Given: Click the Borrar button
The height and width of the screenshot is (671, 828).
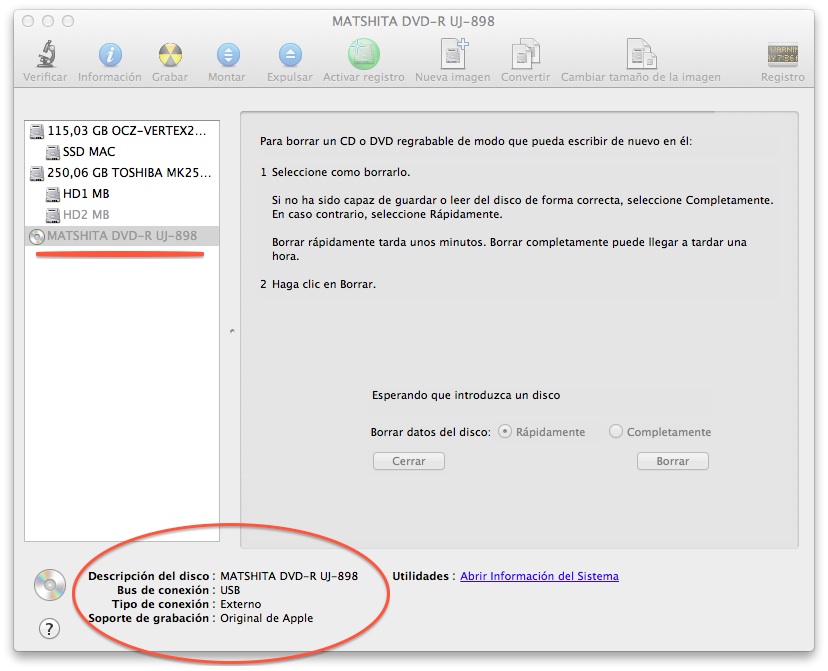Looking at the screenshot, I should coord(672,461).
